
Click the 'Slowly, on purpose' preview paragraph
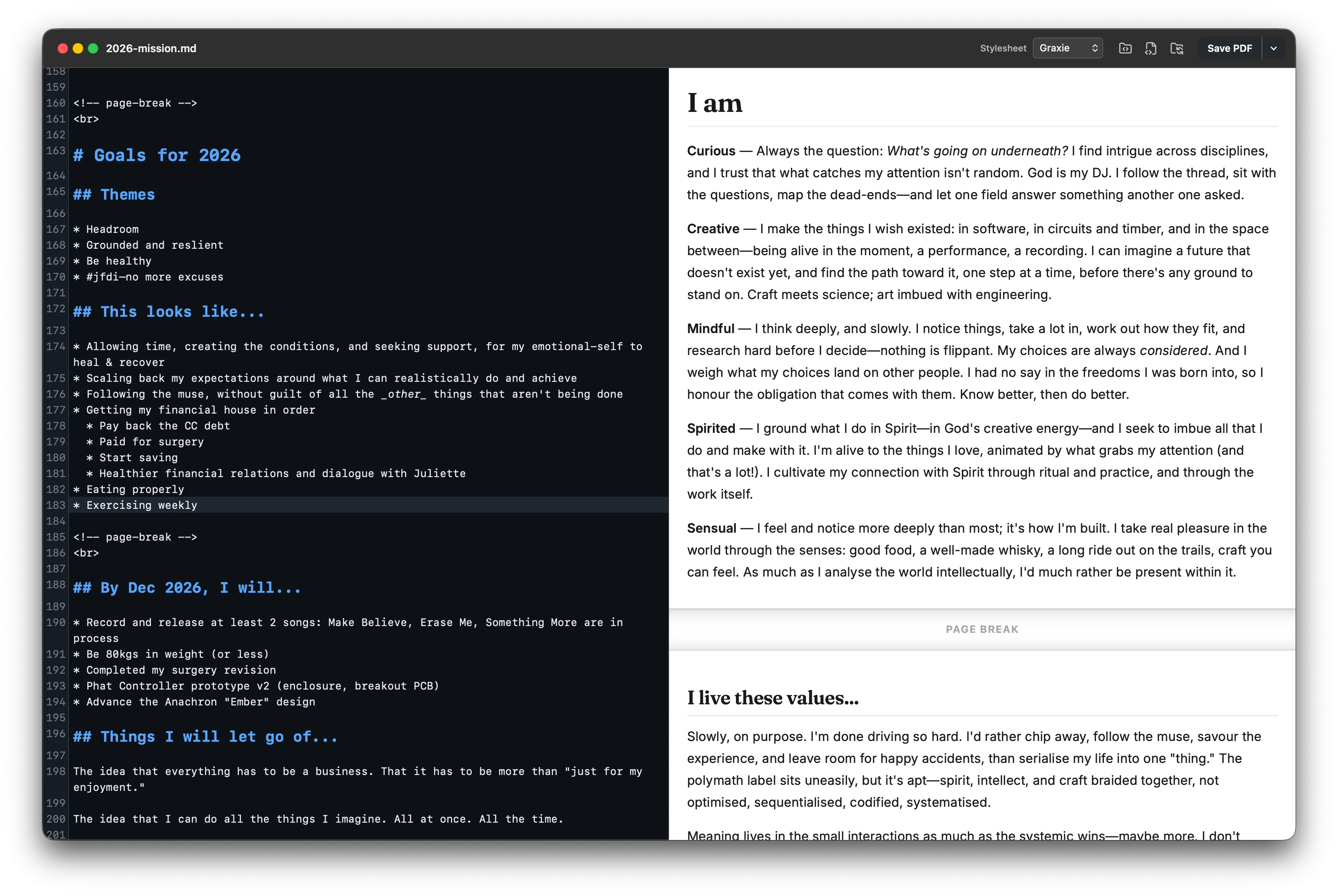click(x=974, y=770)
